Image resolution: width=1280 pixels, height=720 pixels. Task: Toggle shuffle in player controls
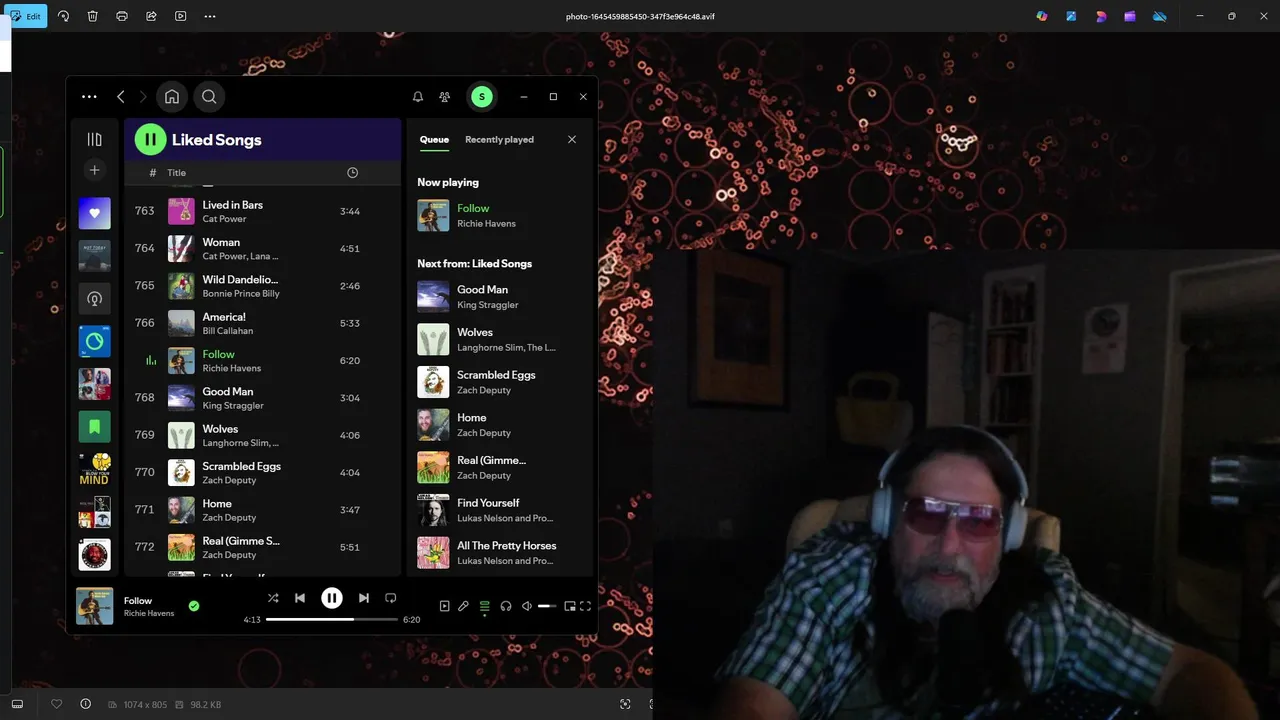tap(273, 598)
